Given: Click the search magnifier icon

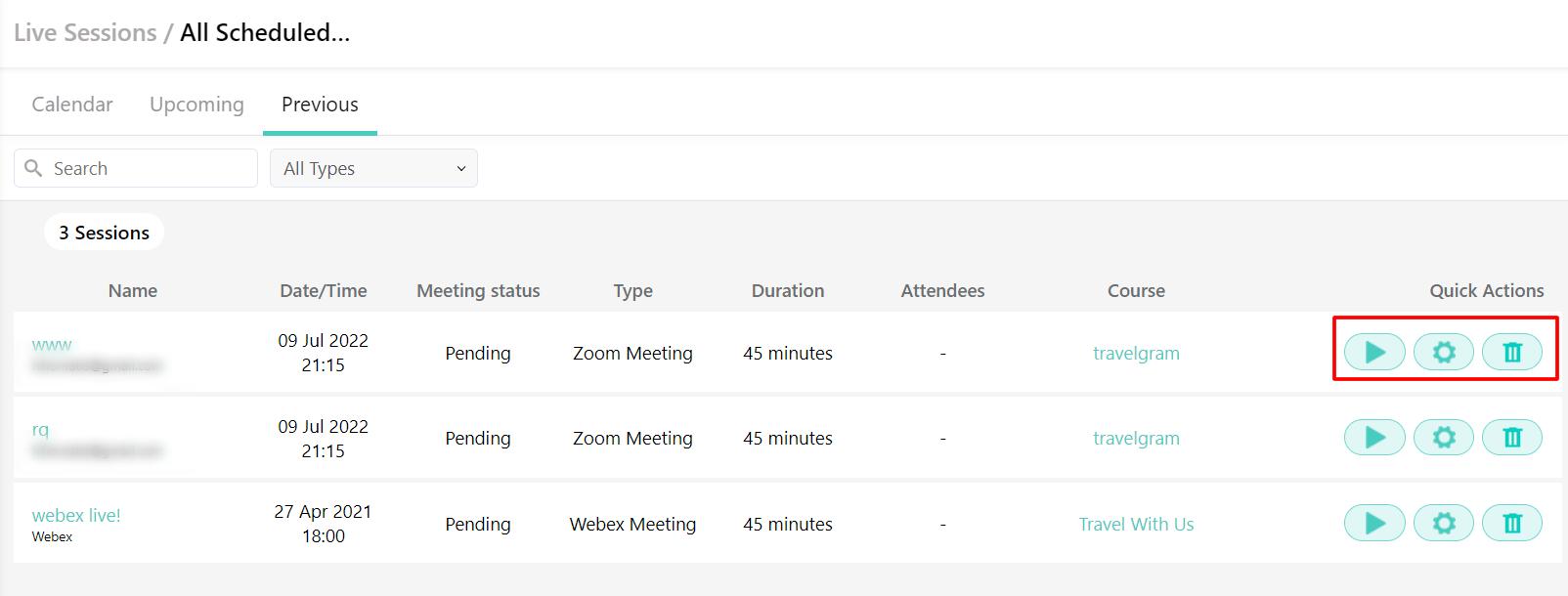Looking at the screenshot, I should (x=33, y=167).
